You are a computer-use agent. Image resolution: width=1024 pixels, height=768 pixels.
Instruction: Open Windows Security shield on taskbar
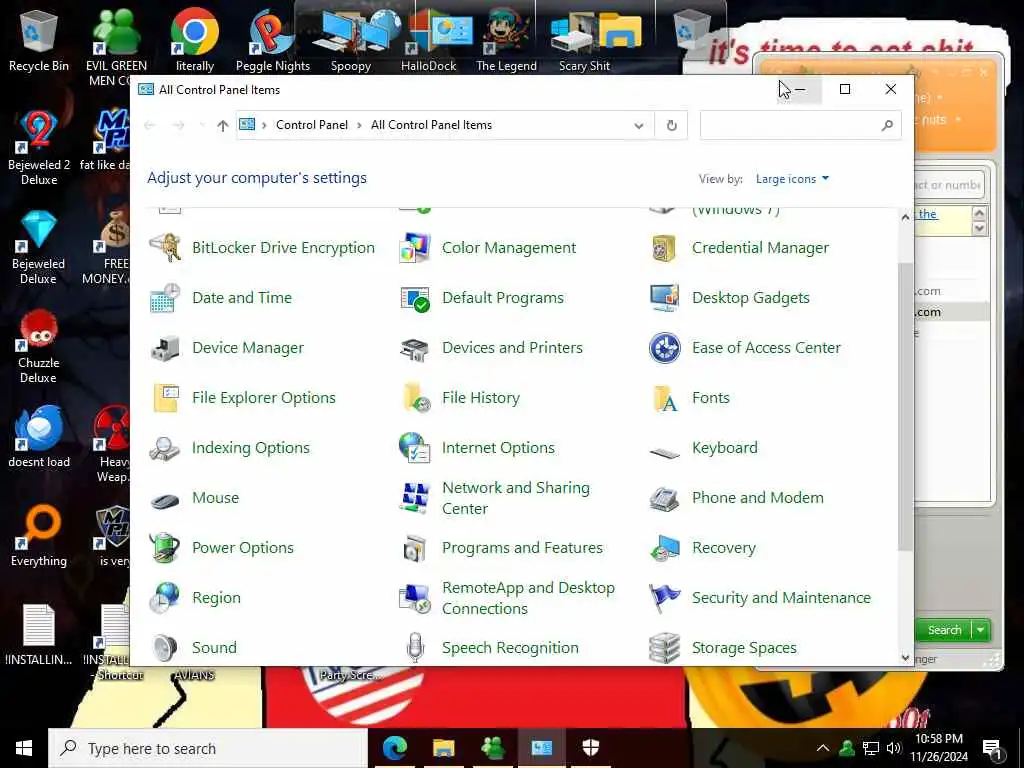coord(590,748)
